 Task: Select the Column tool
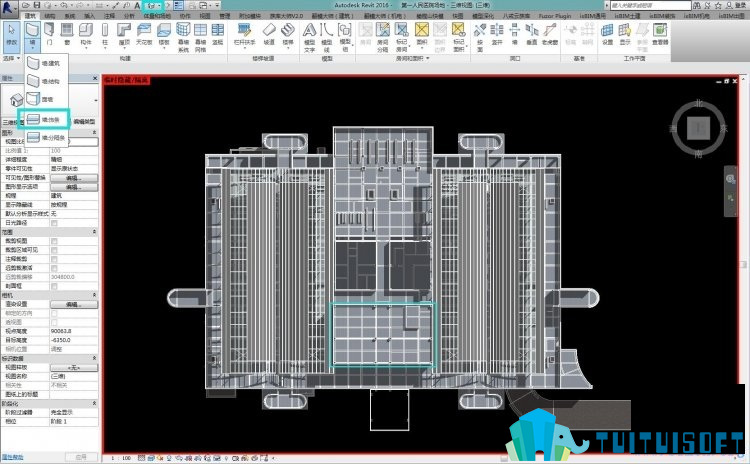105,35
